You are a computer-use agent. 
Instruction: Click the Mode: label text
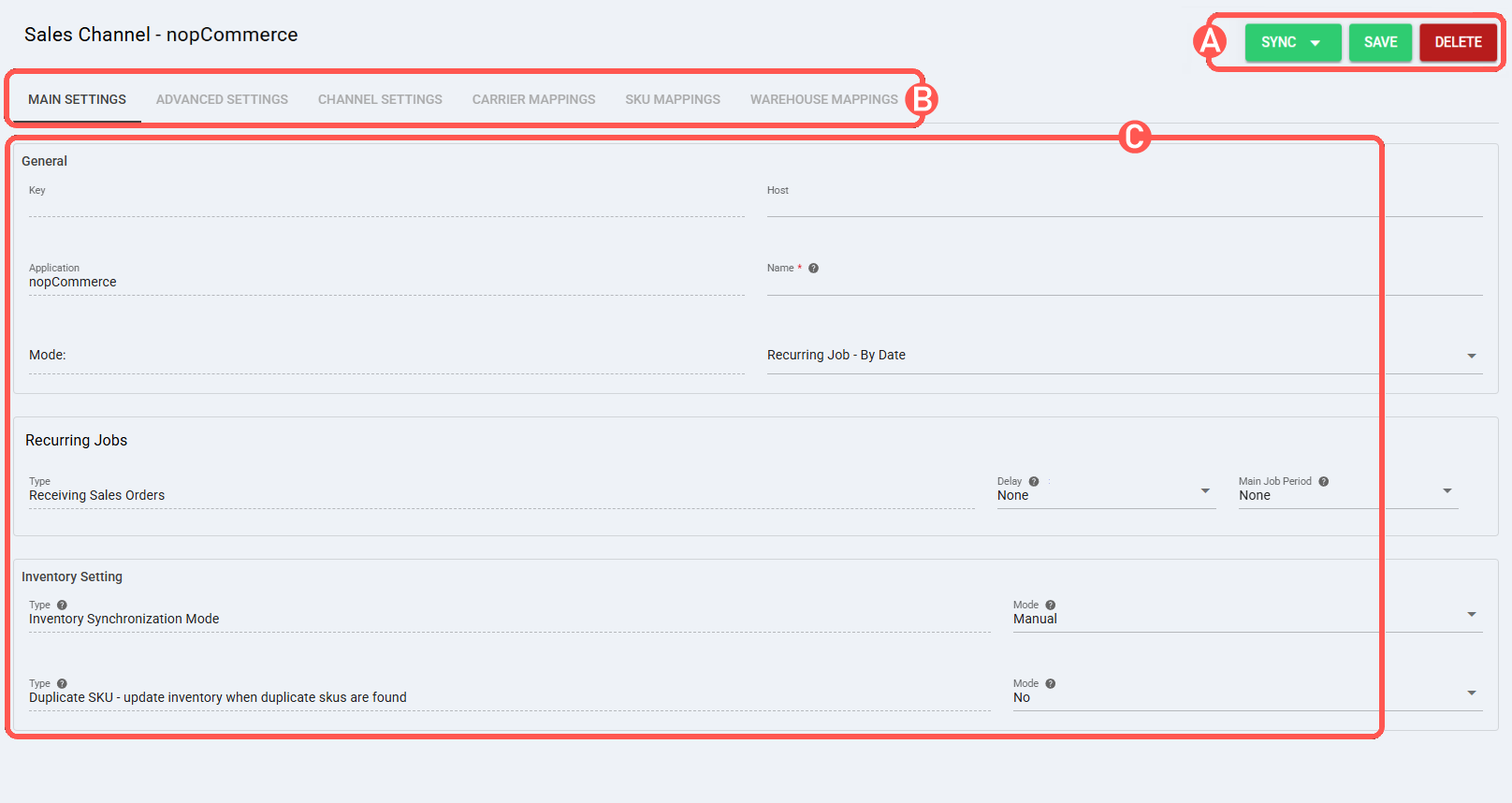click(x=47, y=356)
